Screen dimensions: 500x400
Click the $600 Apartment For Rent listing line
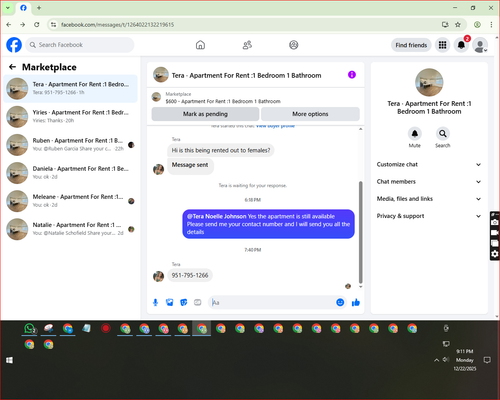tap(223, 101)
